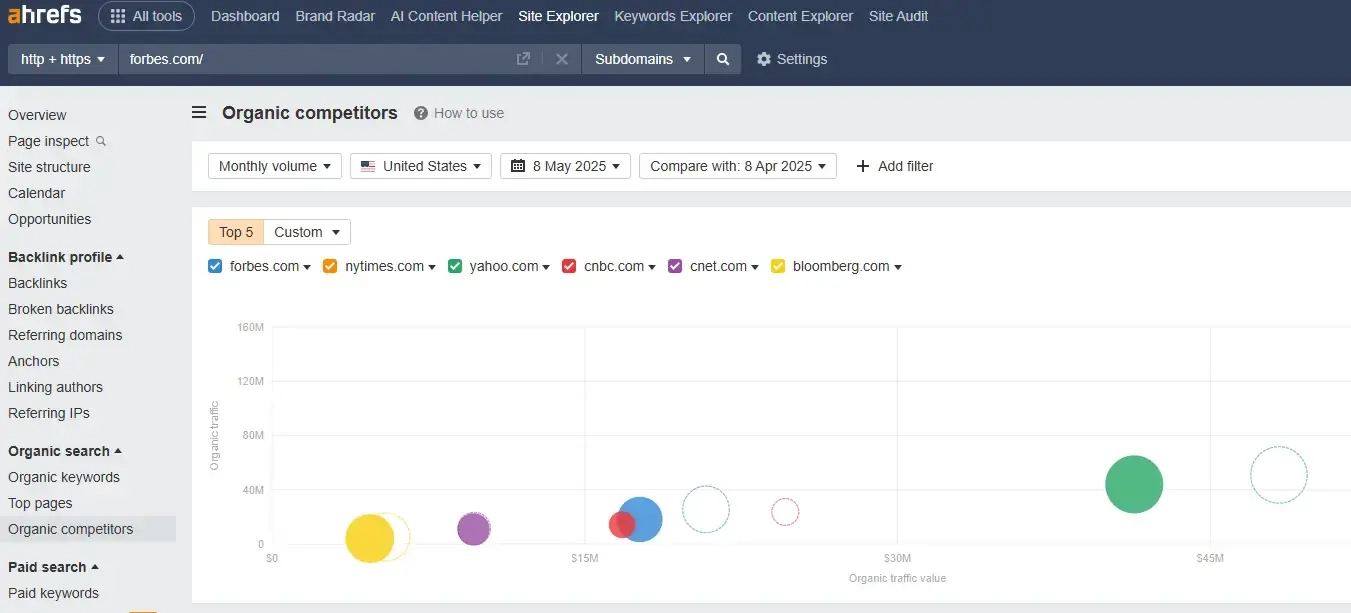Disable the bloomberg.com checkbox
Screen dimensions: 1351x613
(778, 266)
